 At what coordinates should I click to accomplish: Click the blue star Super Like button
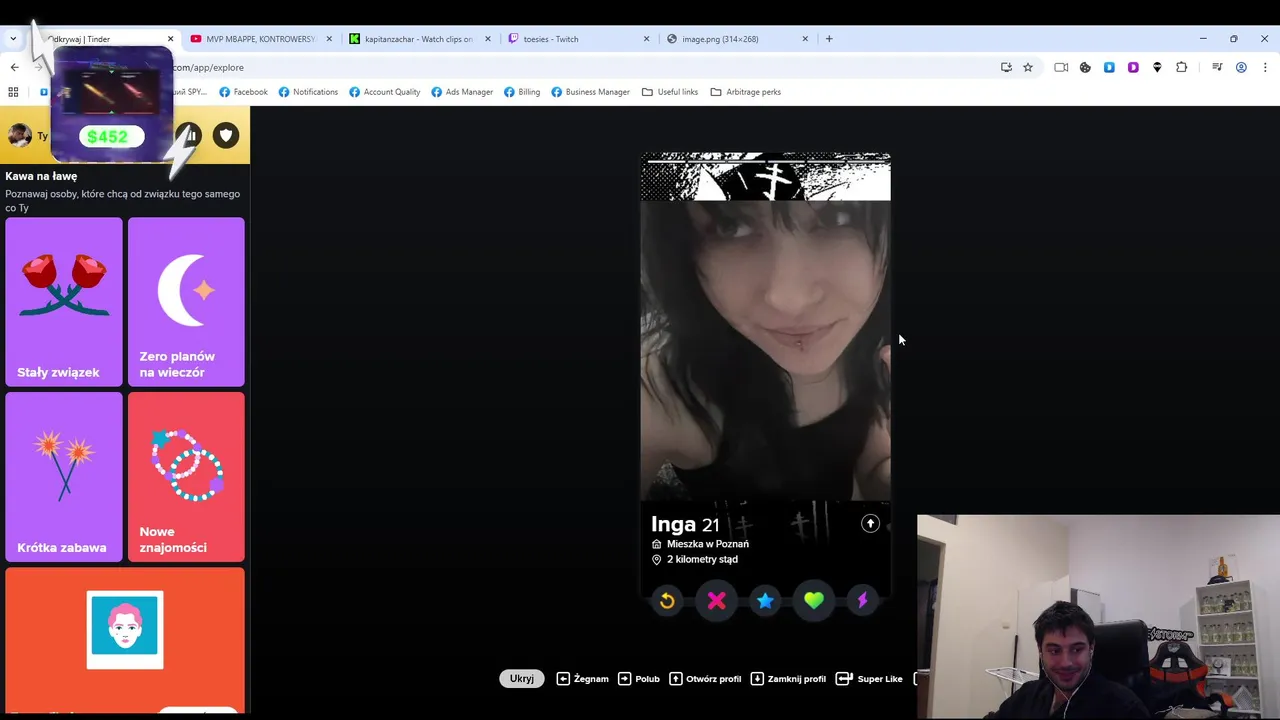(x=765, y=600)
